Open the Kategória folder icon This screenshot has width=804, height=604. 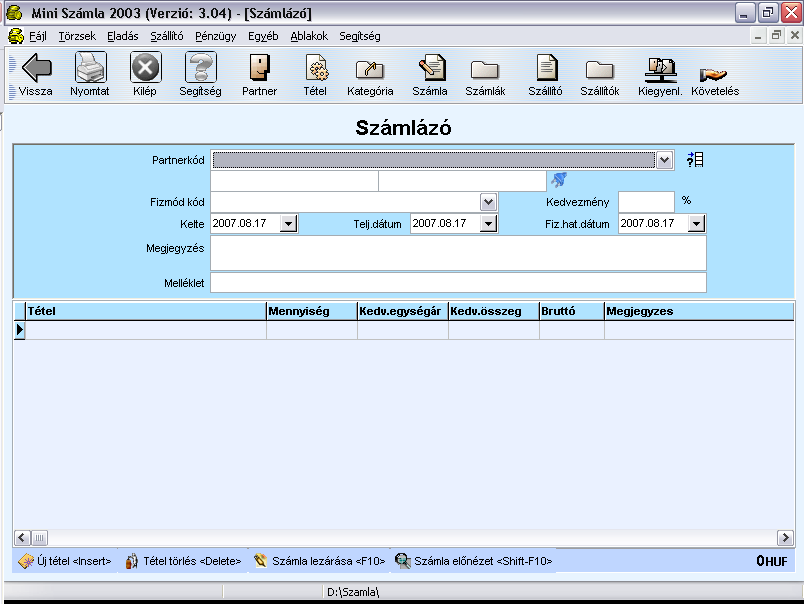pyautogui.click(x=370, y=69)
